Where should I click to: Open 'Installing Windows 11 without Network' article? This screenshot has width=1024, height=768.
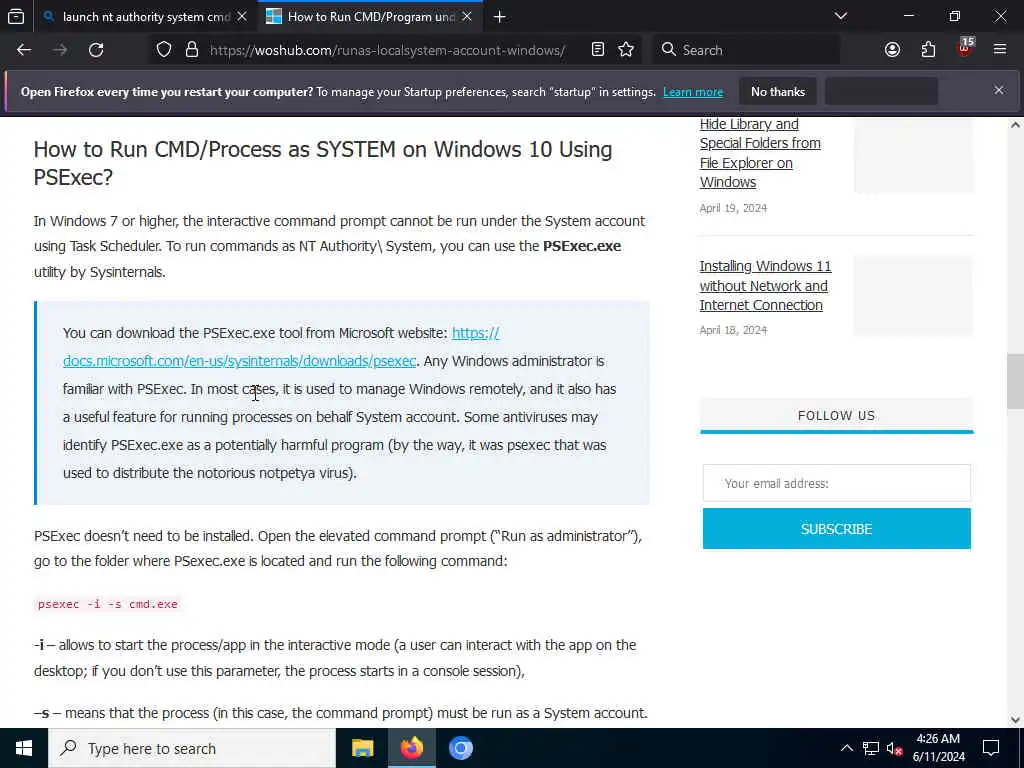click(765, 285)
